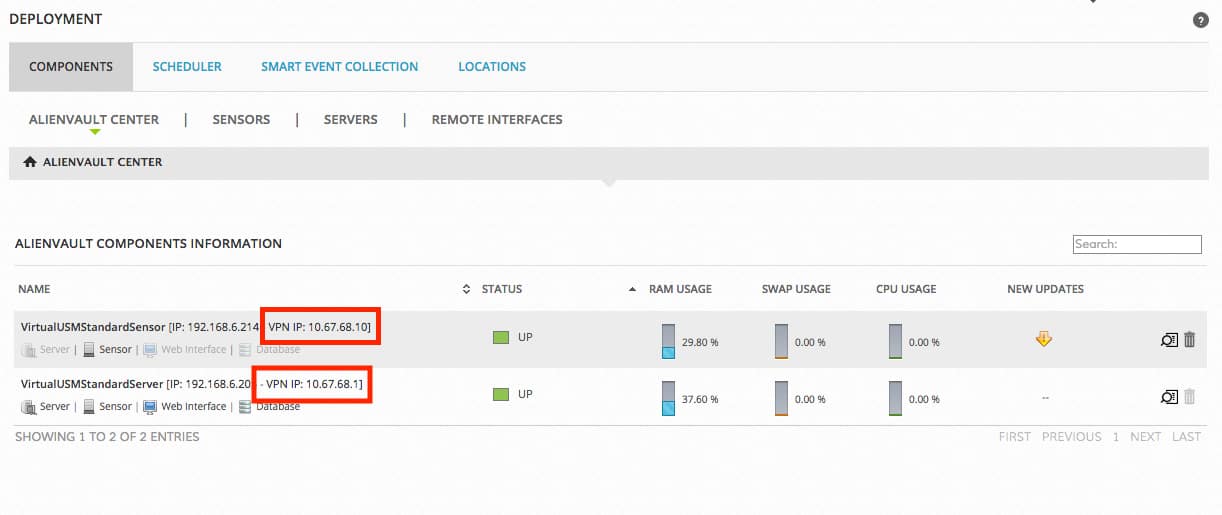The width and height of the screenshot is (1222, 515).
Task: Click the swap usage bar for VirtualUSMStandardServer
Action: point(782,398)
